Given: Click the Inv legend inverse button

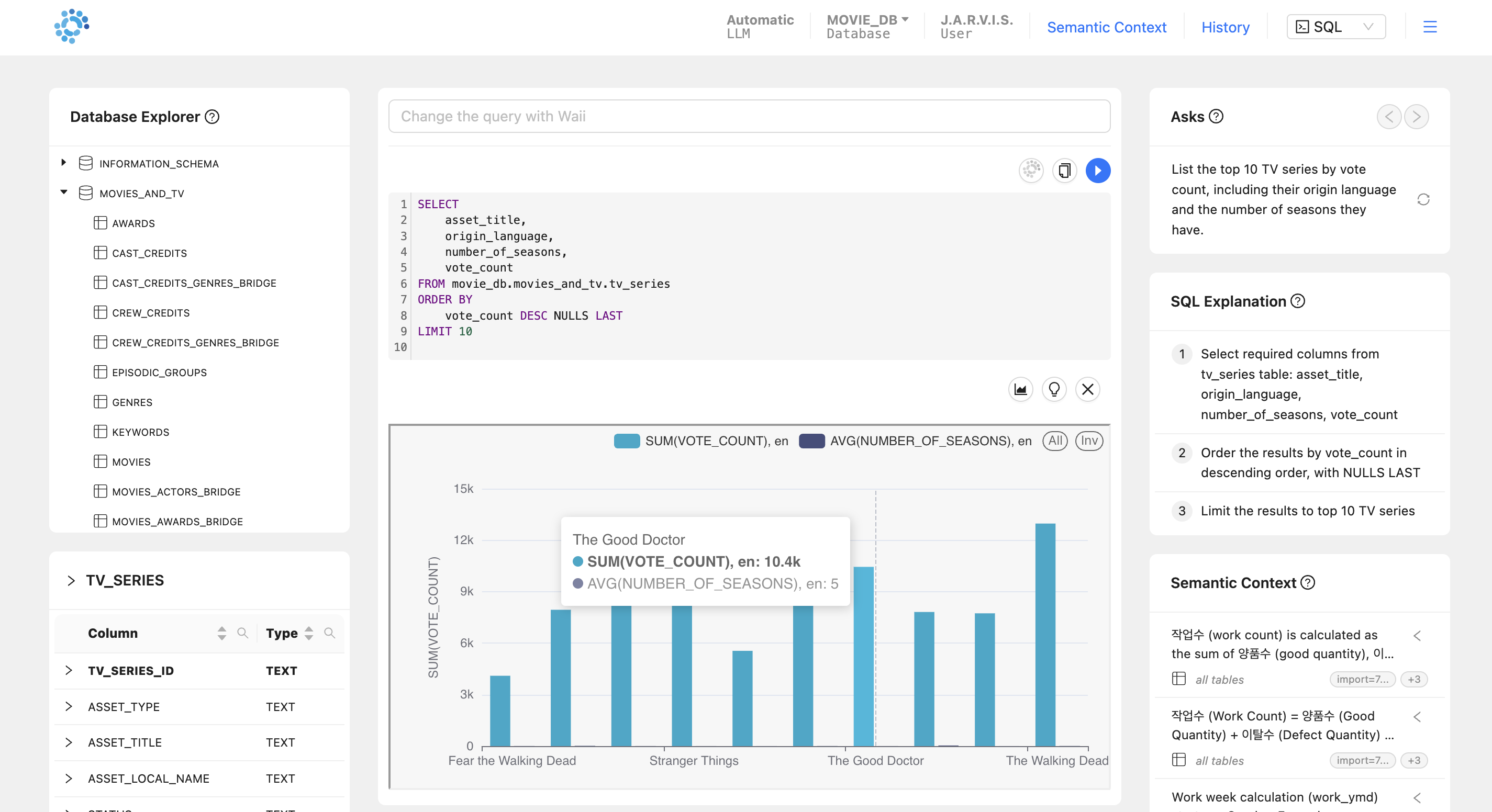Looking at the screenshot, I should tap(1088, 441).
